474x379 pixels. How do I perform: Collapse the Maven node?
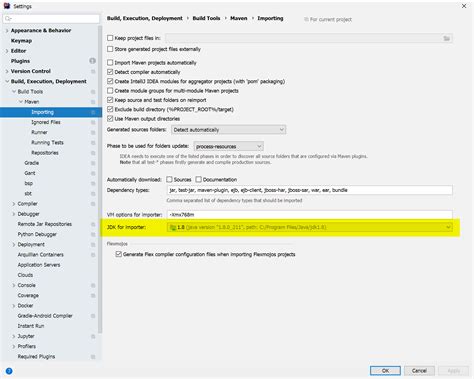coord(21,102)
